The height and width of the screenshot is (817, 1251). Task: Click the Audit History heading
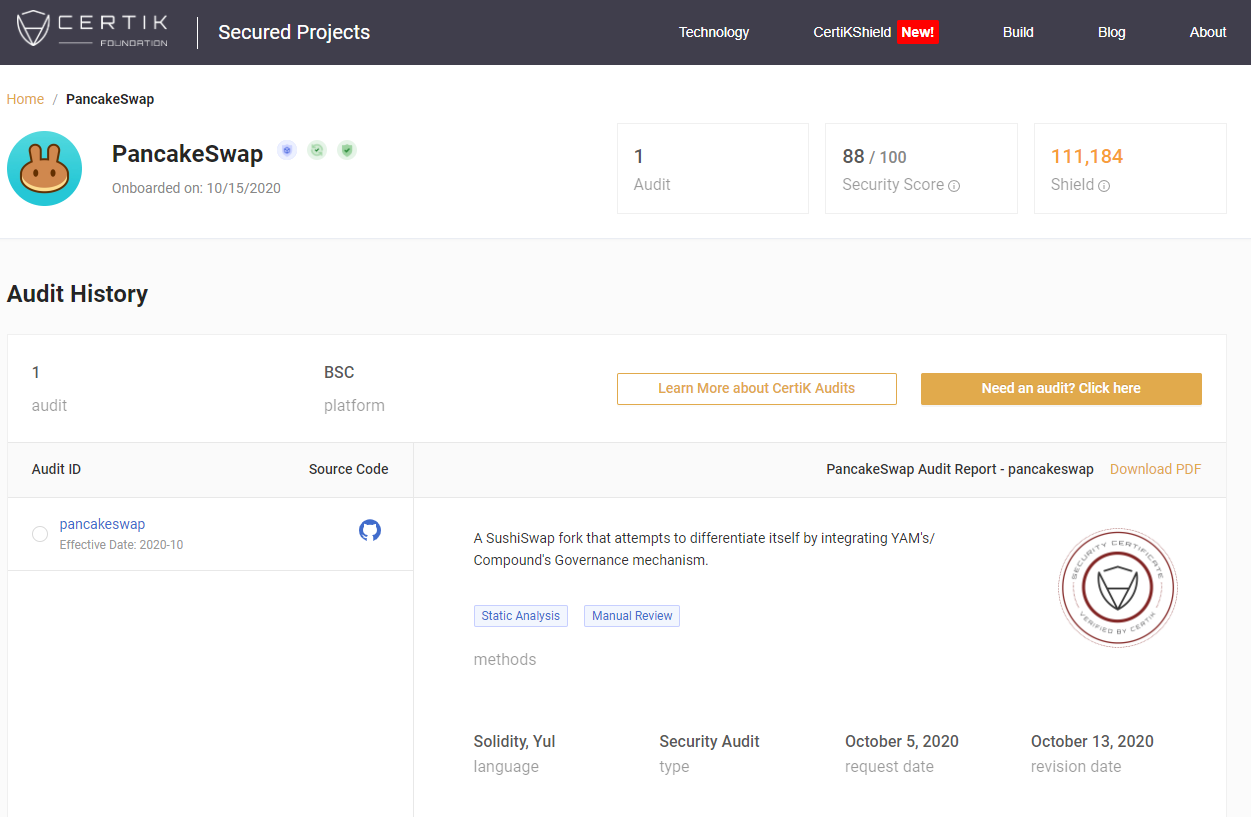pos(77,294)
